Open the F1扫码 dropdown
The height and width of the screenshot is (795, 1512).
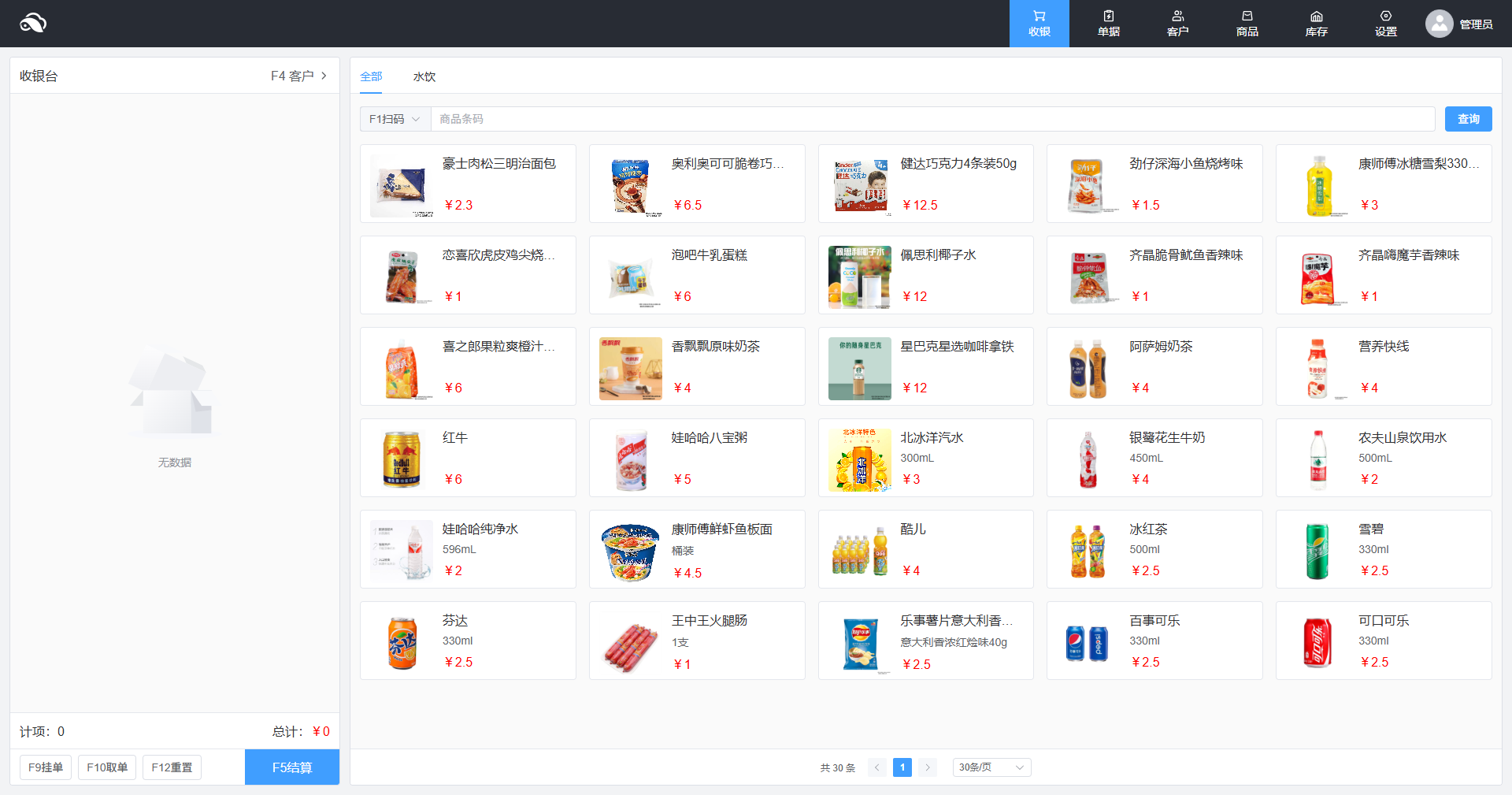pos(395,119)
